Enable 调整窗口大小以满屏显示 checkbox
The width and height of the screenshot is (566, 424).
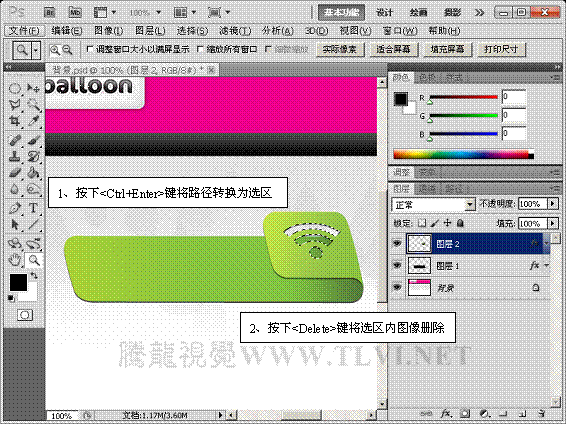90,49
